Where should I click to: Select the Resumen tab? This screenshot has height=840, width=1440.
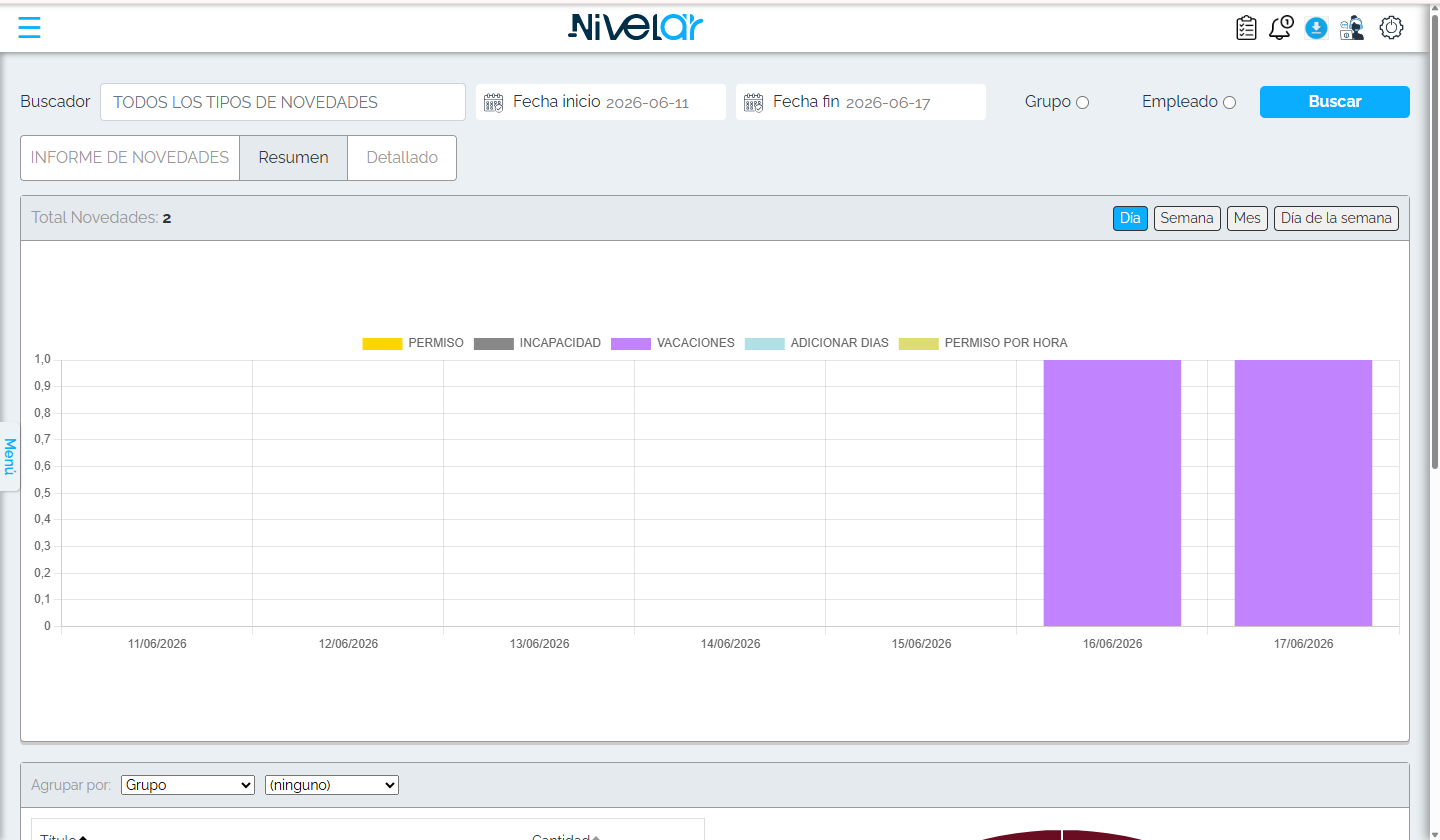tap(293, 158)
